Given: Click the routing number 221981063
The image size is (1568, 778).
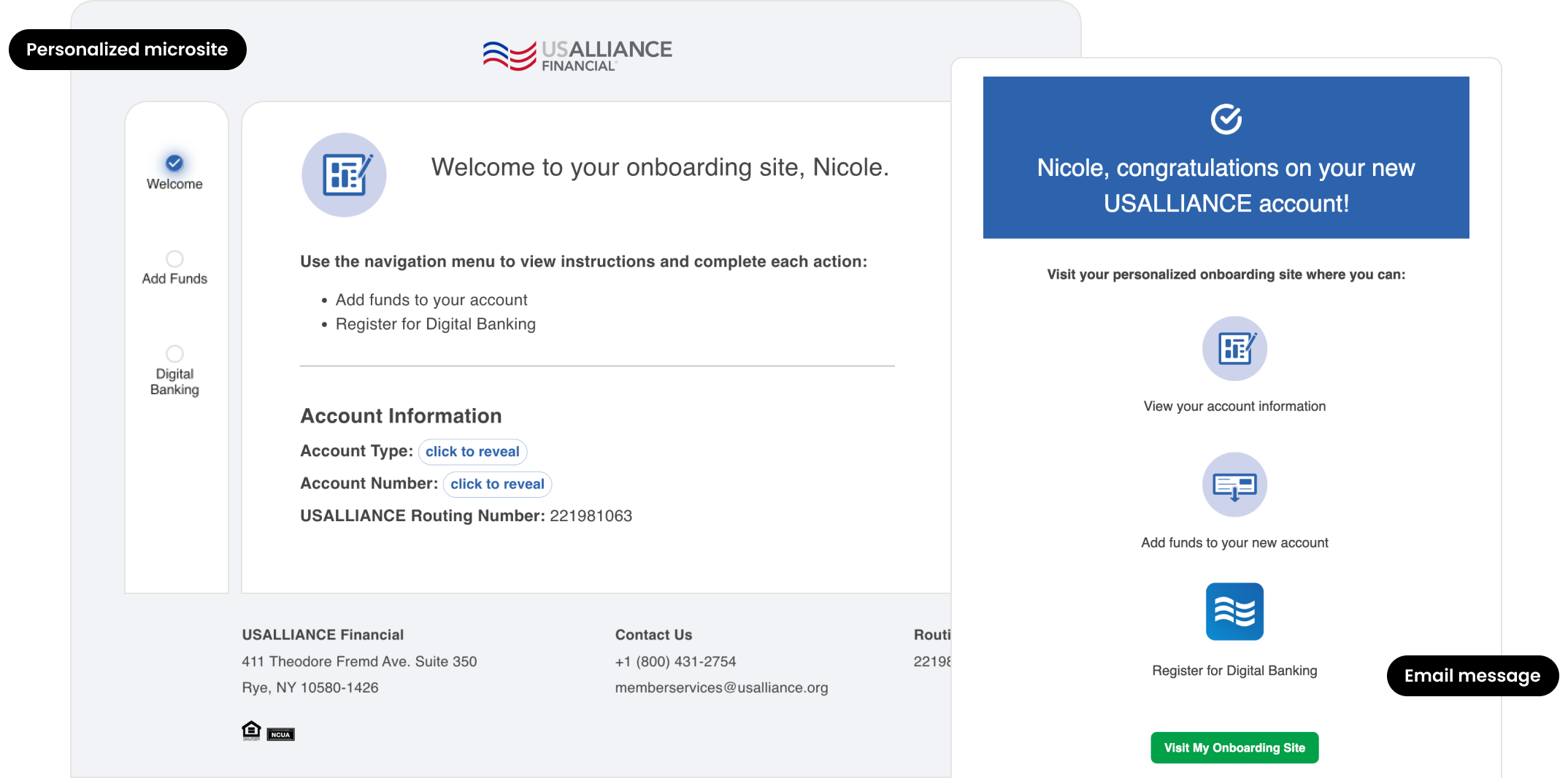Looking at the screenshot, I should 591,516.
